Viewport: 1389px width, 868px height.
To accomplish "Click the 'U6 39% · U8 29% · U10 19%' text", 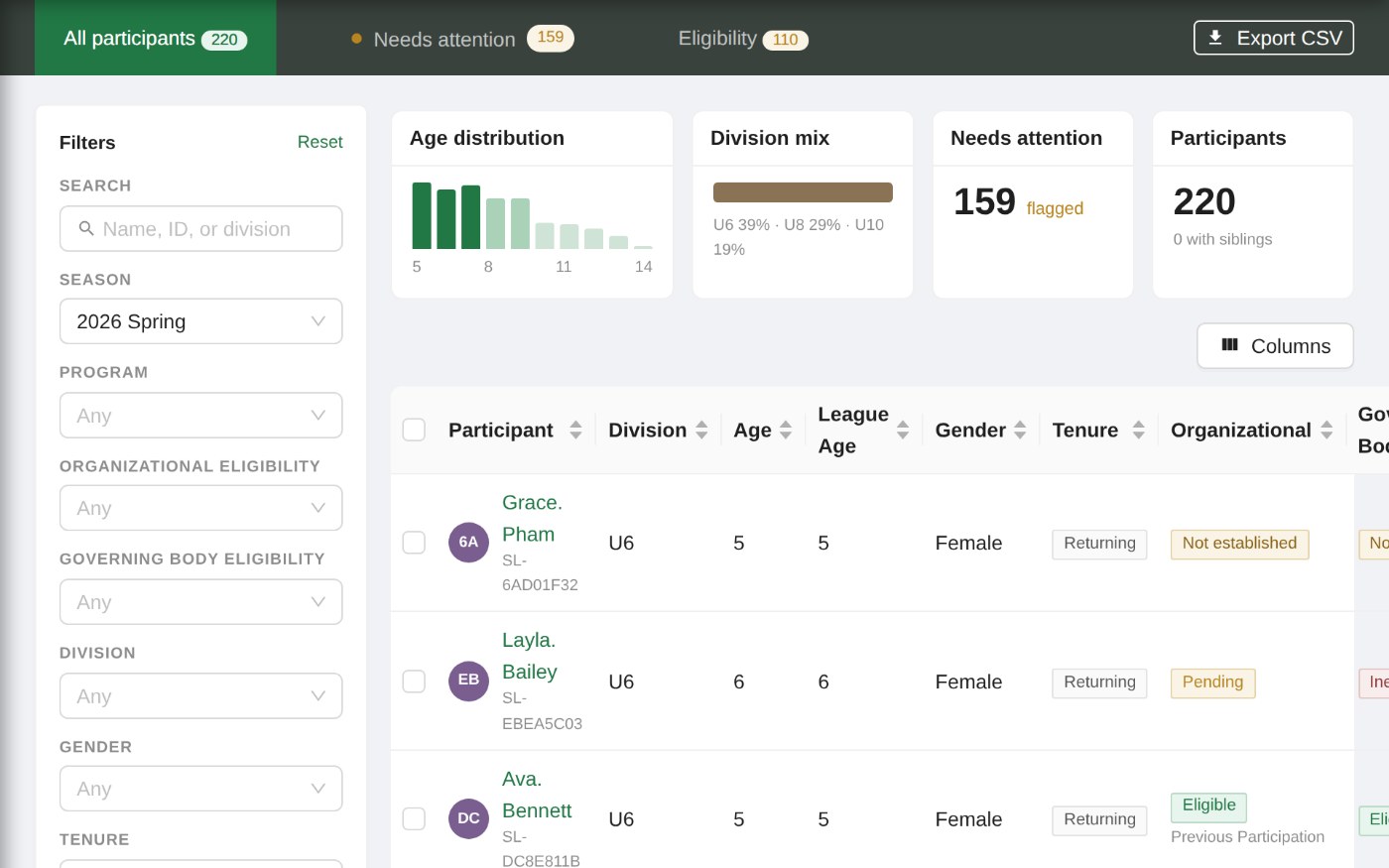I will pyautogui.click(x=799, y=237).
